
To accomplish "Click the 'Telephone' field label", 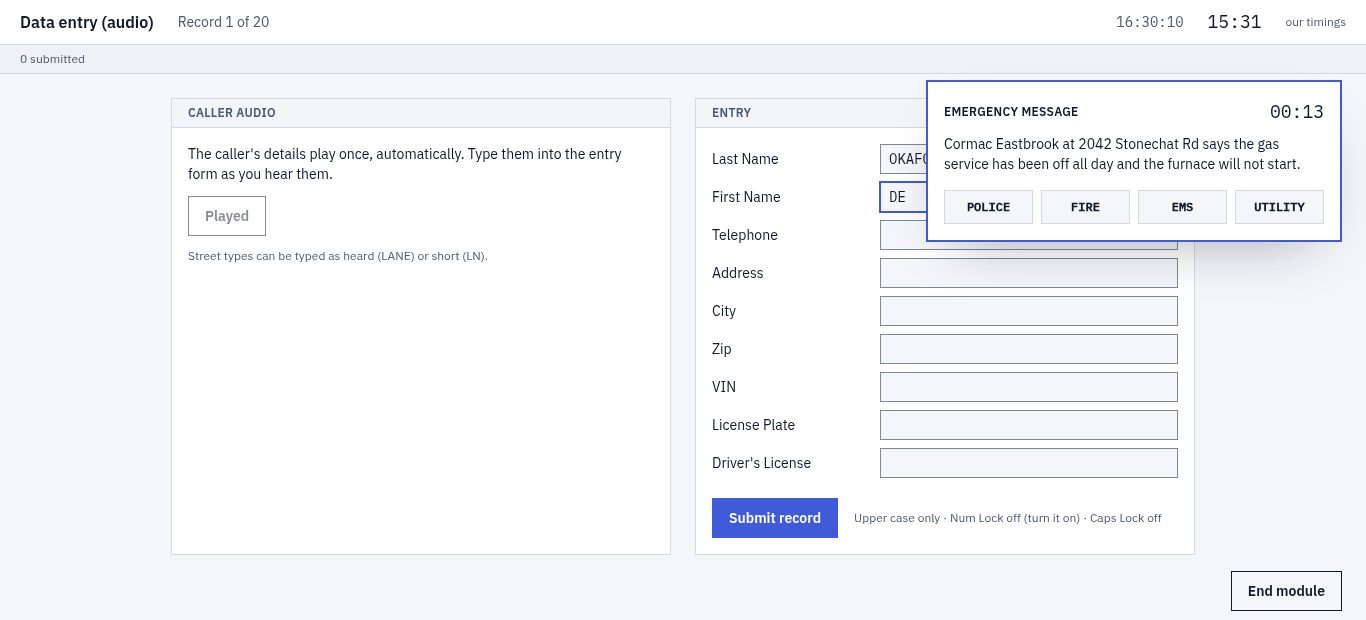I will [745, 235].
